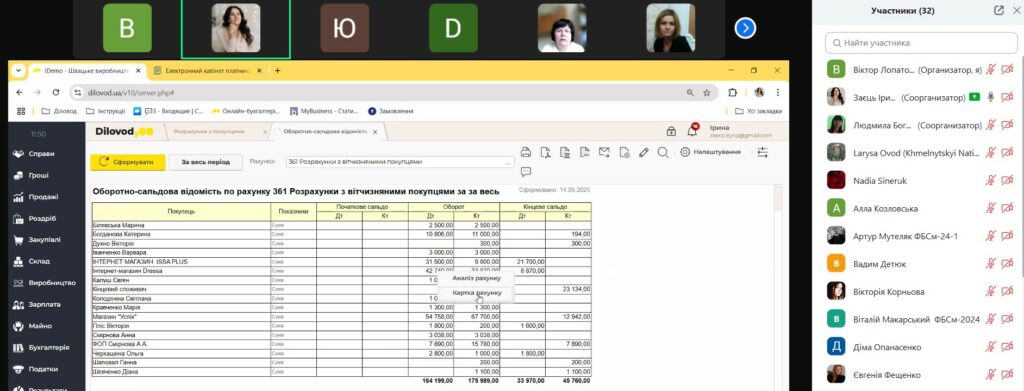Send report by email icon

click(604, 152)
